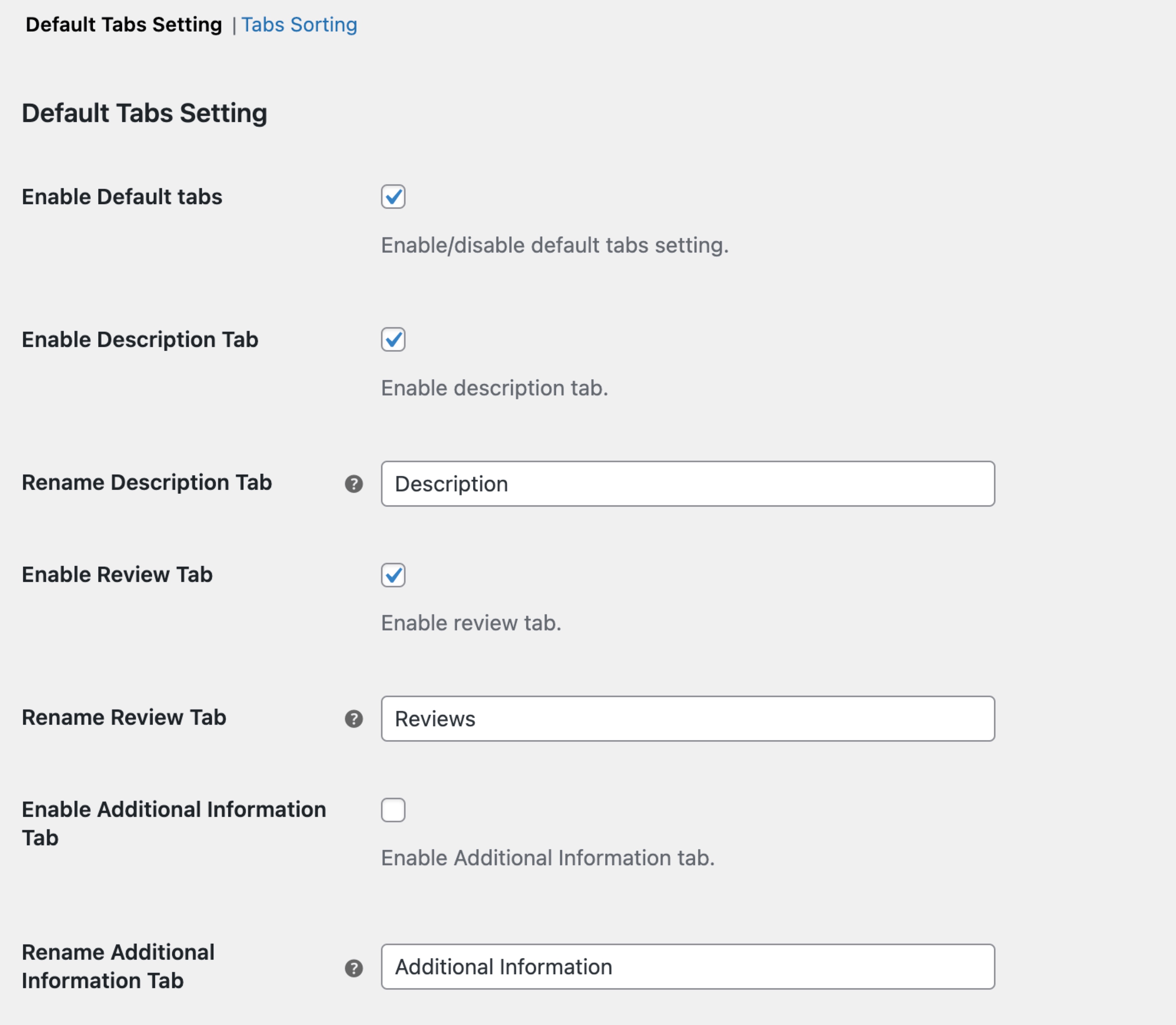
Task: Focus the Additional Information rename field
Action: [687, 967]
